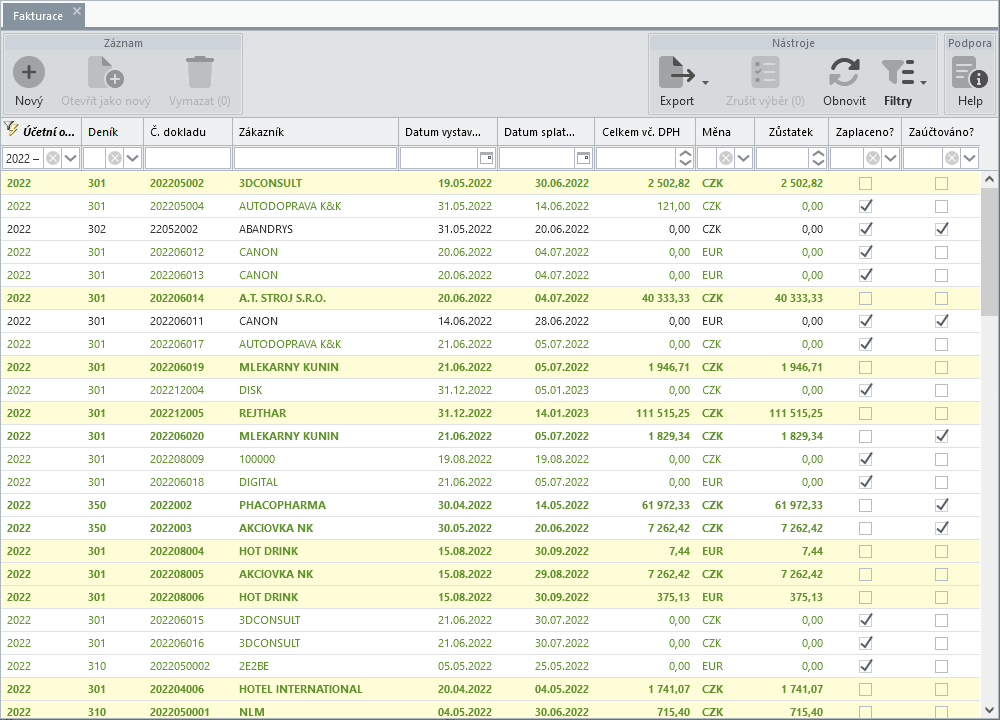Switch to the Fakturace tab
The height and width of the screenshot is (720, 1000).
38,16
